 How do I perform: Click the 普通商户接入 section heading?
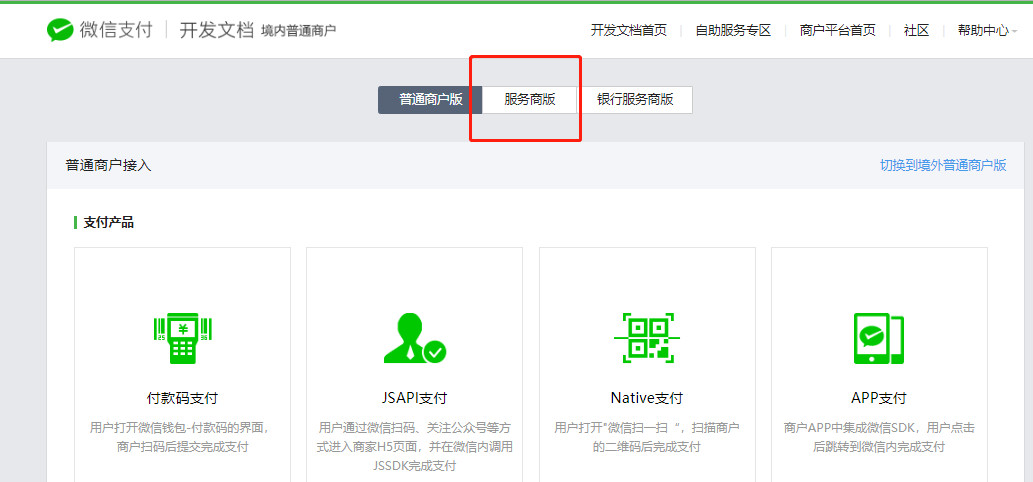coord(109,165)
